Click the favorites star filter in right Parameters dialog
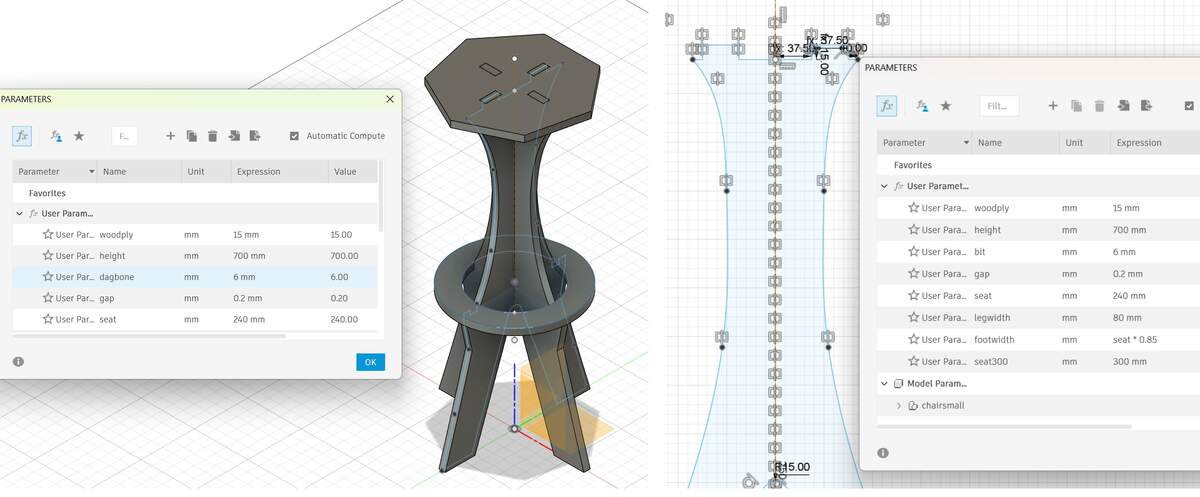Screen dimensions: 1200x497 point(945,105)
